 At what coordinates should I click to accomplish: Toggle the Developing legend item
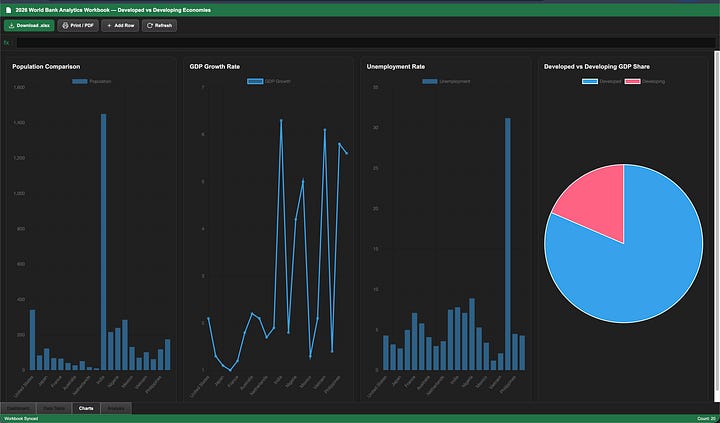point(645,81)
